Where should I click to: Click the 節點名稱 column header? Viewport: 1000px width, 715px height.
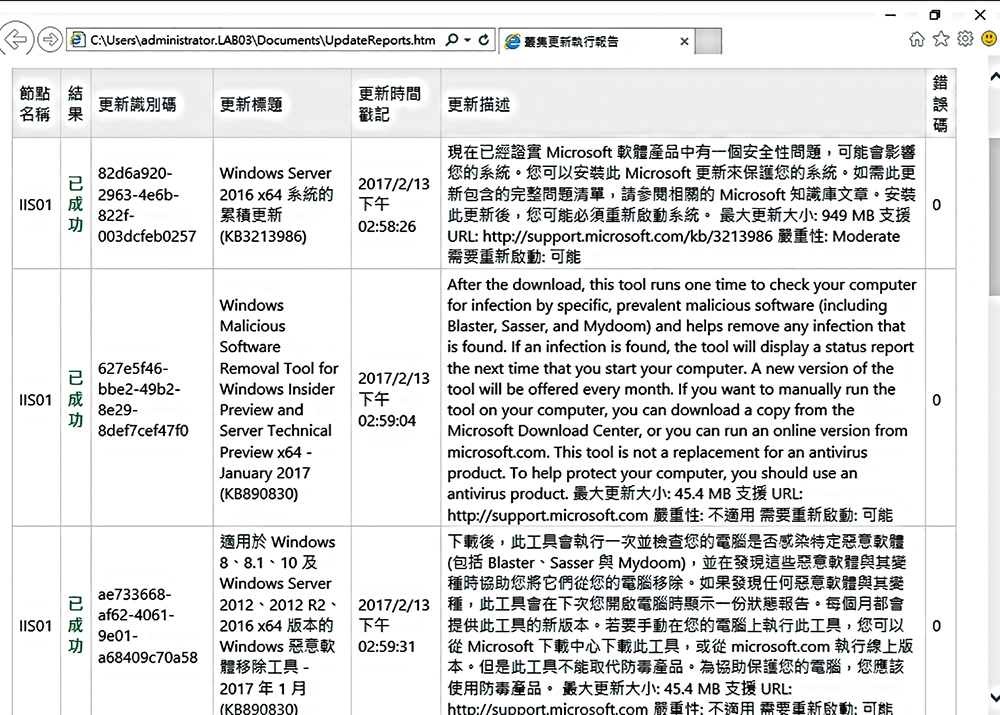pyautogui.click(x=35, y=104)
